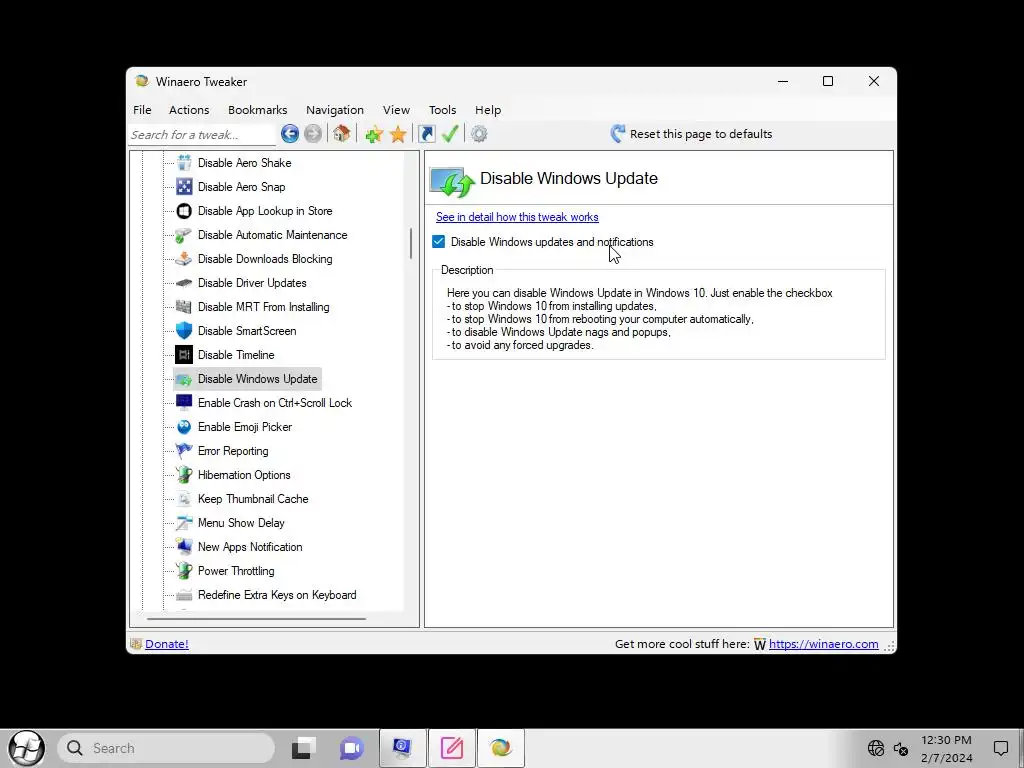Click the Disable App Lookup in Store icon

[x=184, y=211]
